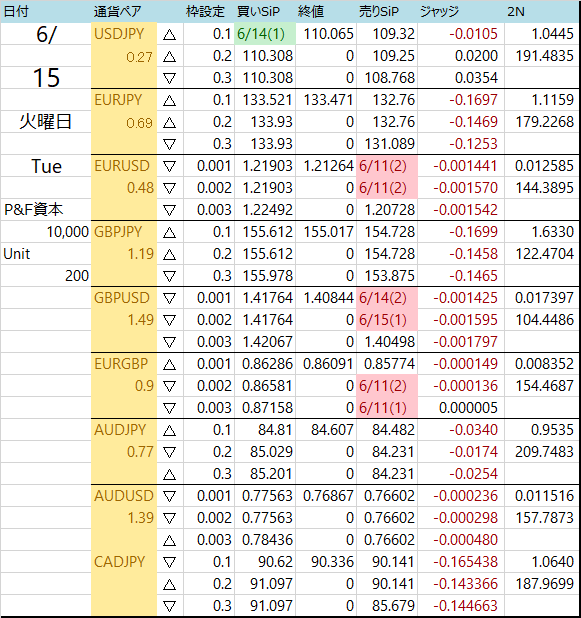Click the pink 6/15(1) sell SiP cell
581x618 pixels.
point(387,320)
